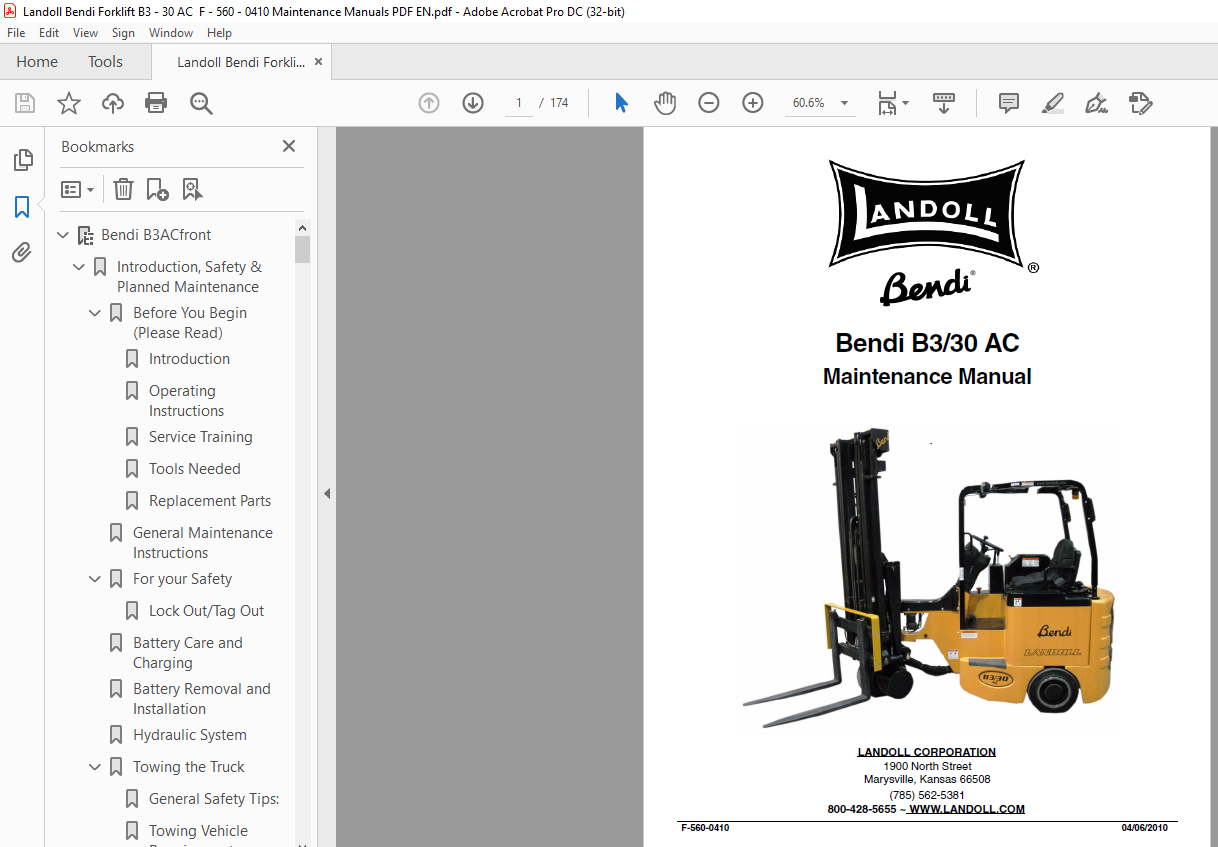This screenshot has height=847, width=1218.
Task: Click the page number input field
Action: (519, 103)
